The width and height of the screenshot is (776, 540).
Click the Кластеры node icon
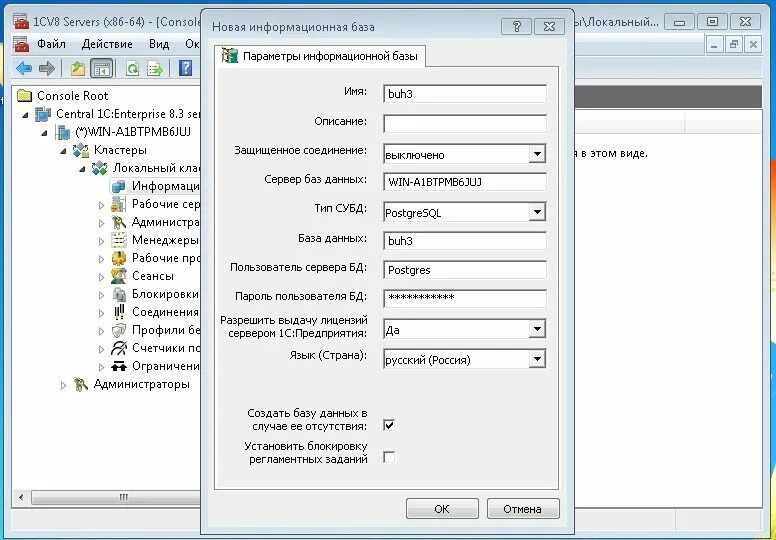click(x=81, y=150)
